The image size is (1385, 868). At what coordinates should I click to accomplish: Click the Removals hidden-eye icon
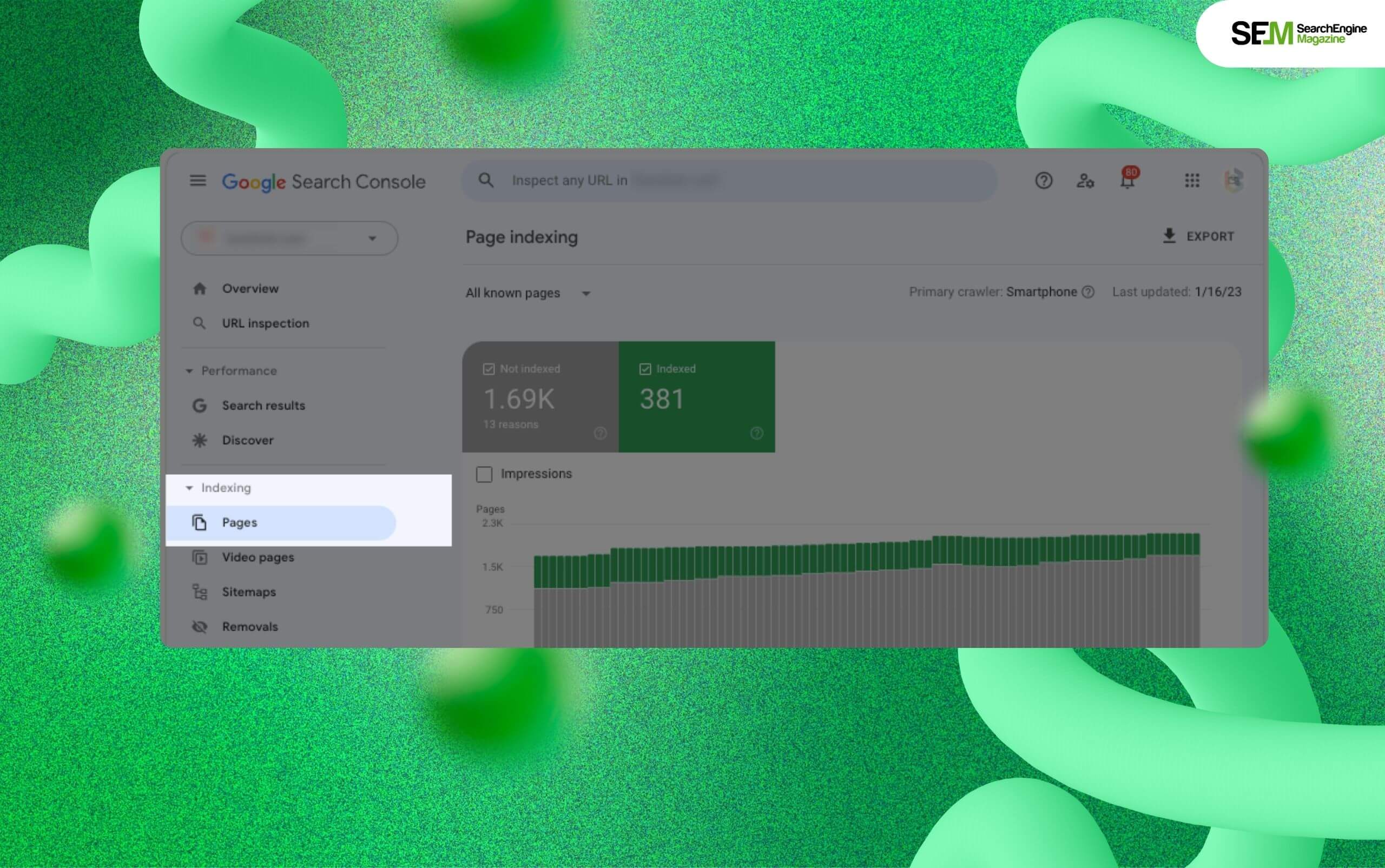pos(199,626)
